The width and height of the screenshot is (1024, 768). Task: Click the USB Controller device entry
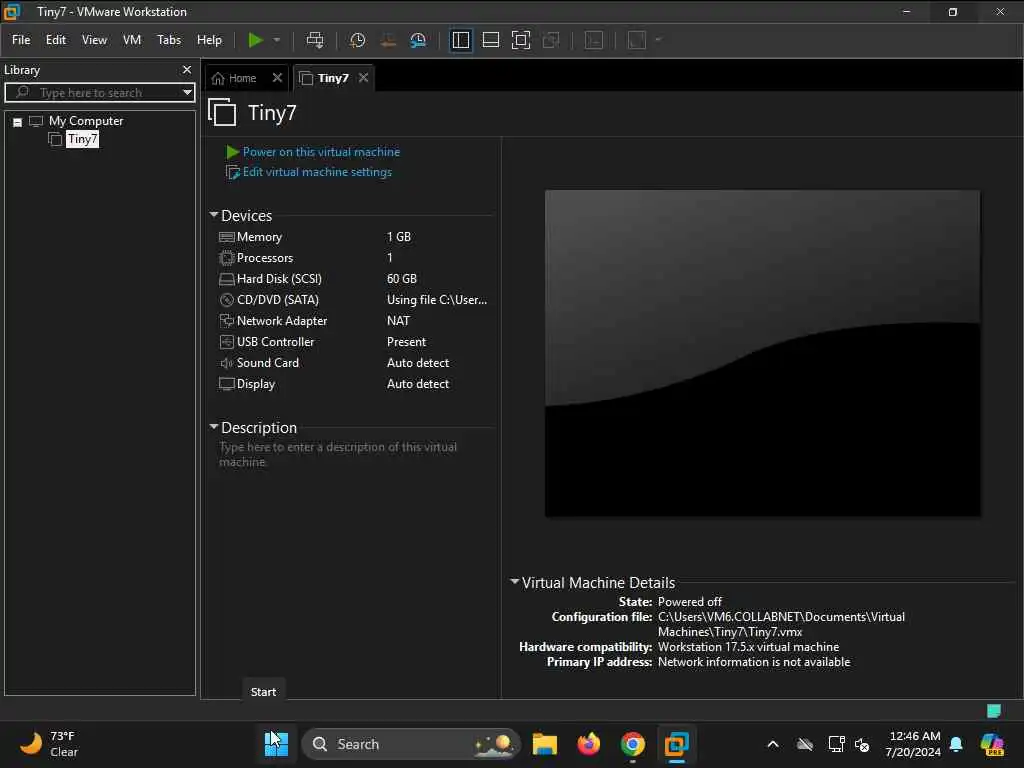[x=275, y=342]
